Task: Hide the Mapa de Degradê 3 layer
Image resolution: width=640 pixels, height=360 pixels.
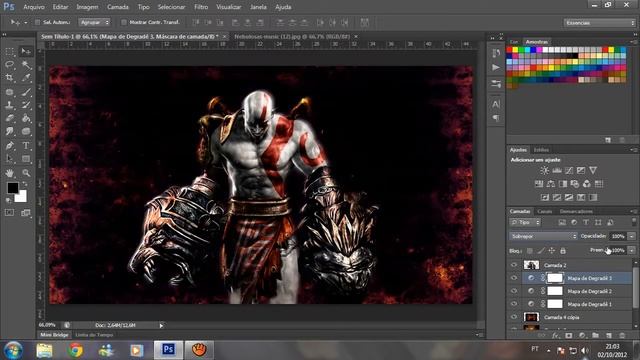Action: coord(514,278)
